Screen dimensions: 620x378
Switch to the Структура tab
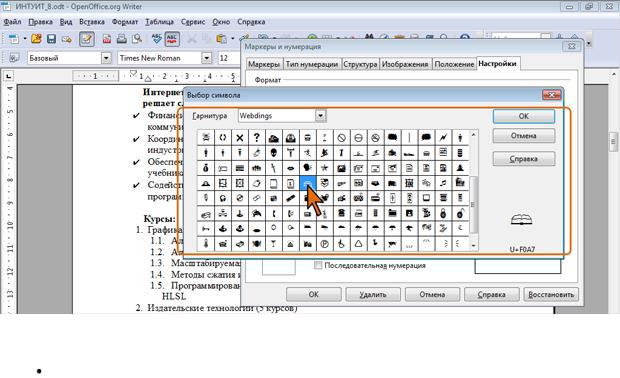coord(360,64)
